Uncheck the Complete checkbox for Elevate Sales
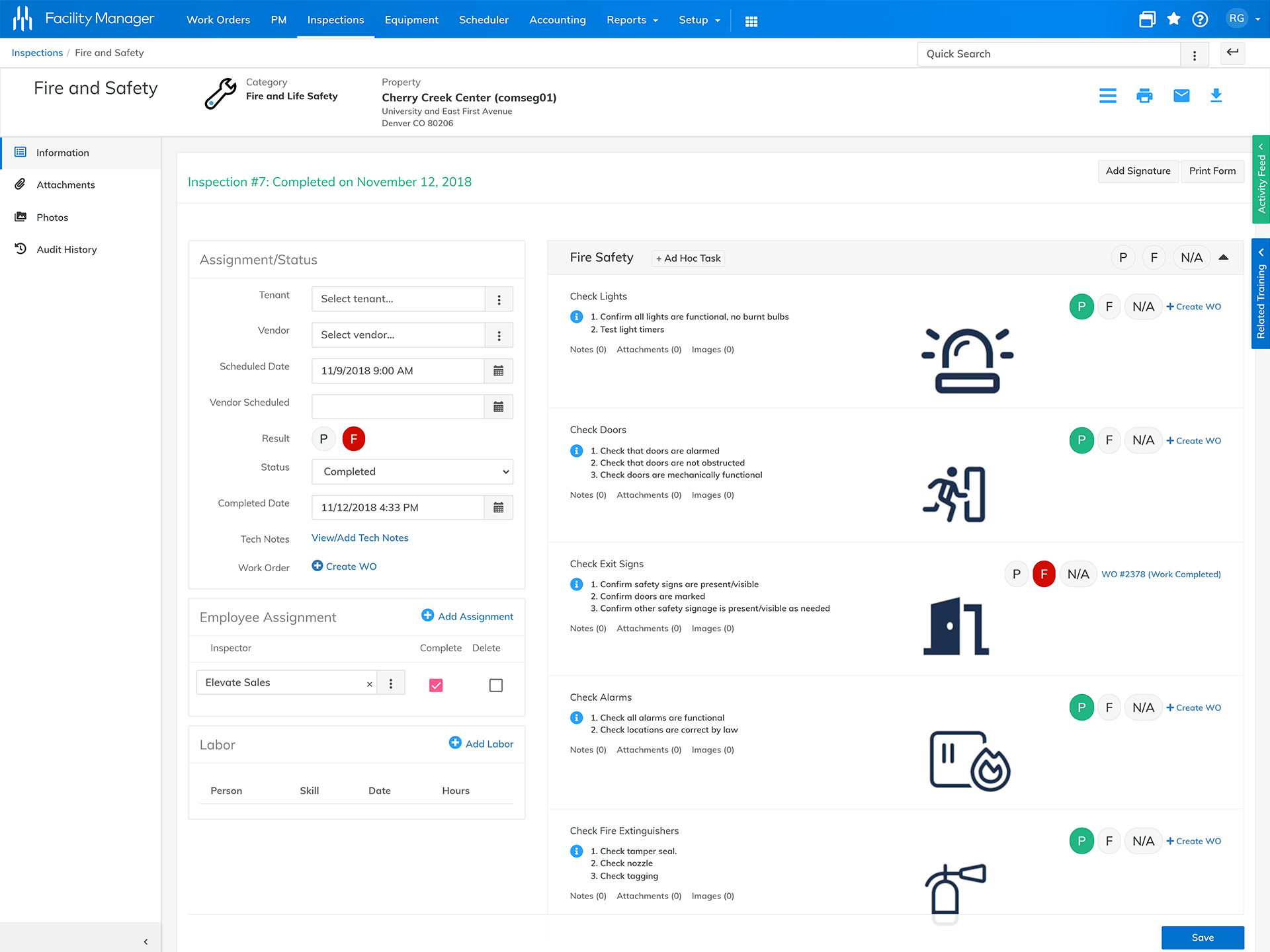1270x952 pixels. click(436, 685)
